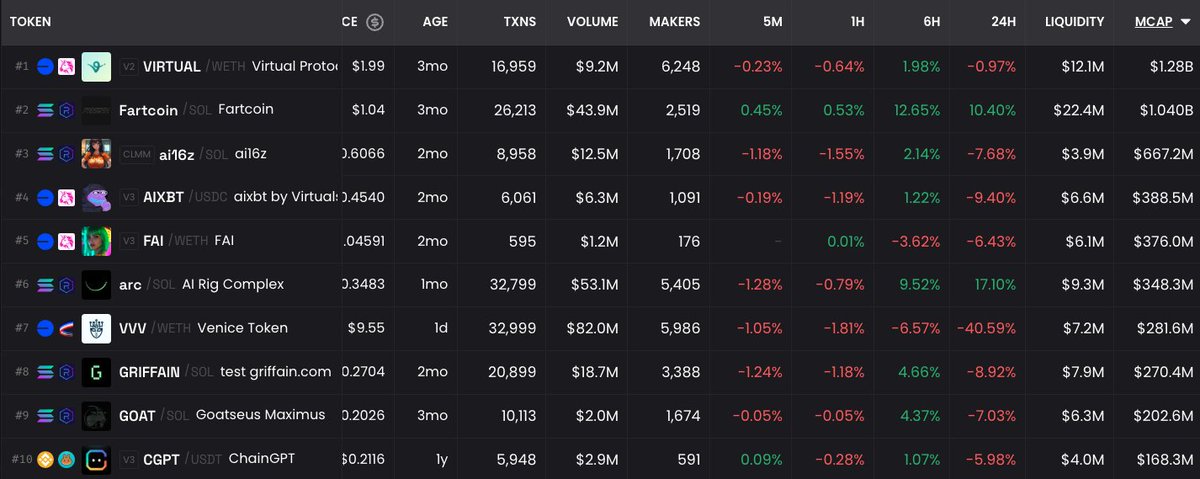Click the BNB chain icon in CGPT row
Viewport: 1200px width, 479px height.
pyautogui.click(x=45, y=459)
